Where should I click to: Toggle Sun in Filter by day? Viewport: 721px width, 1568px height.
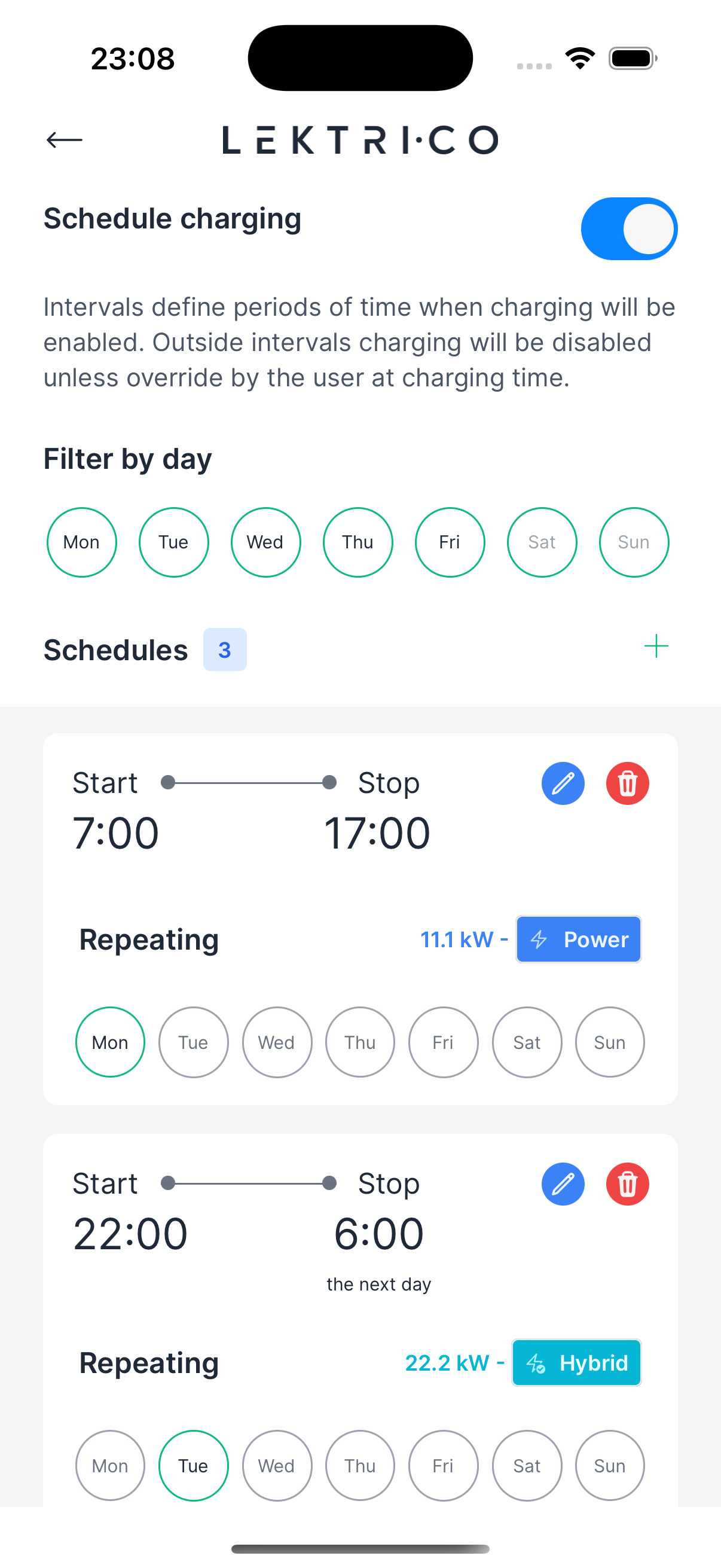[633, 542]
